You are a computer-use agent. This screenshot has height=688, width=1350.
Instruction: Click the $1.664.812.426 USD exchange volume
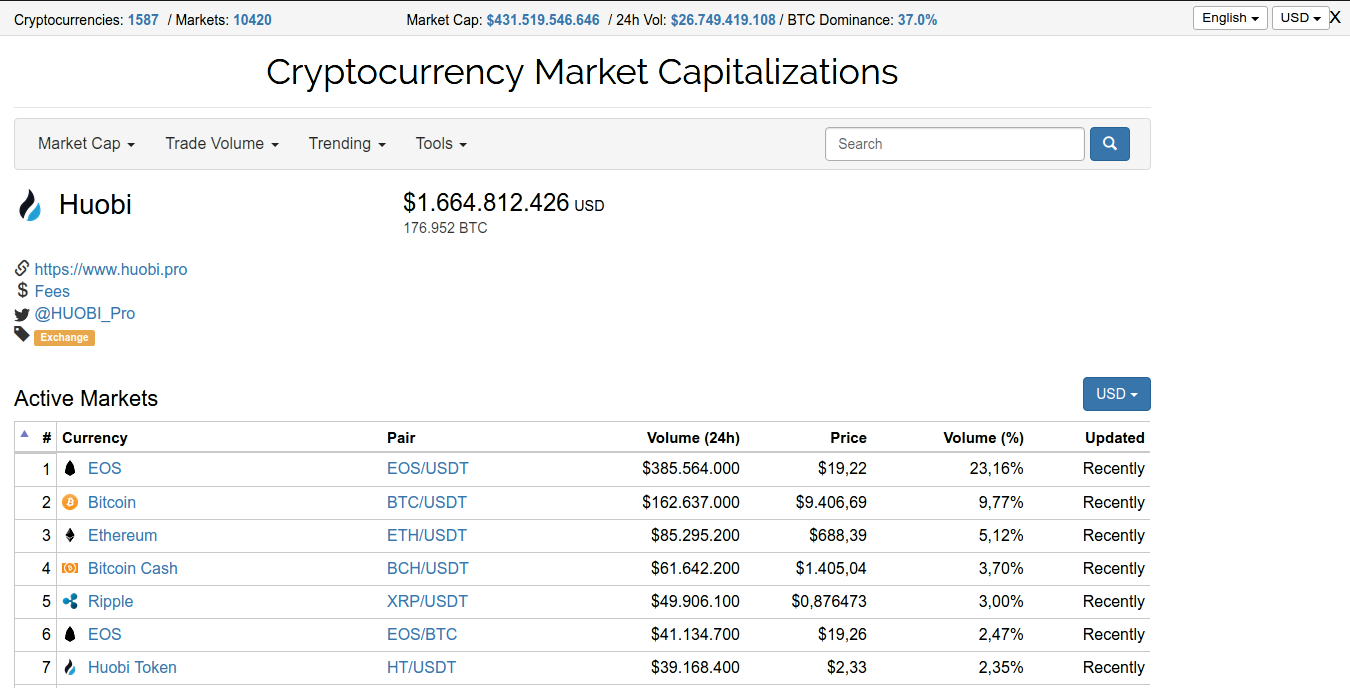504,202
